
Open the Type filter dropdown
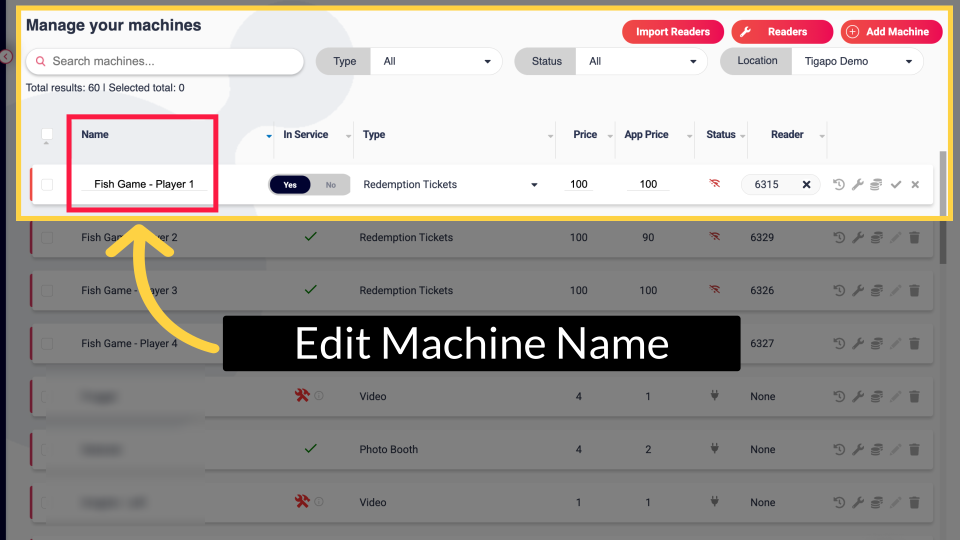(436, 62)
